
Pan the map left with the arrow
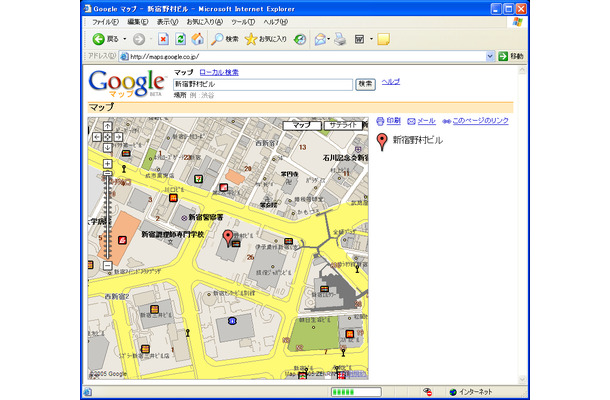[x=97, y=137]
